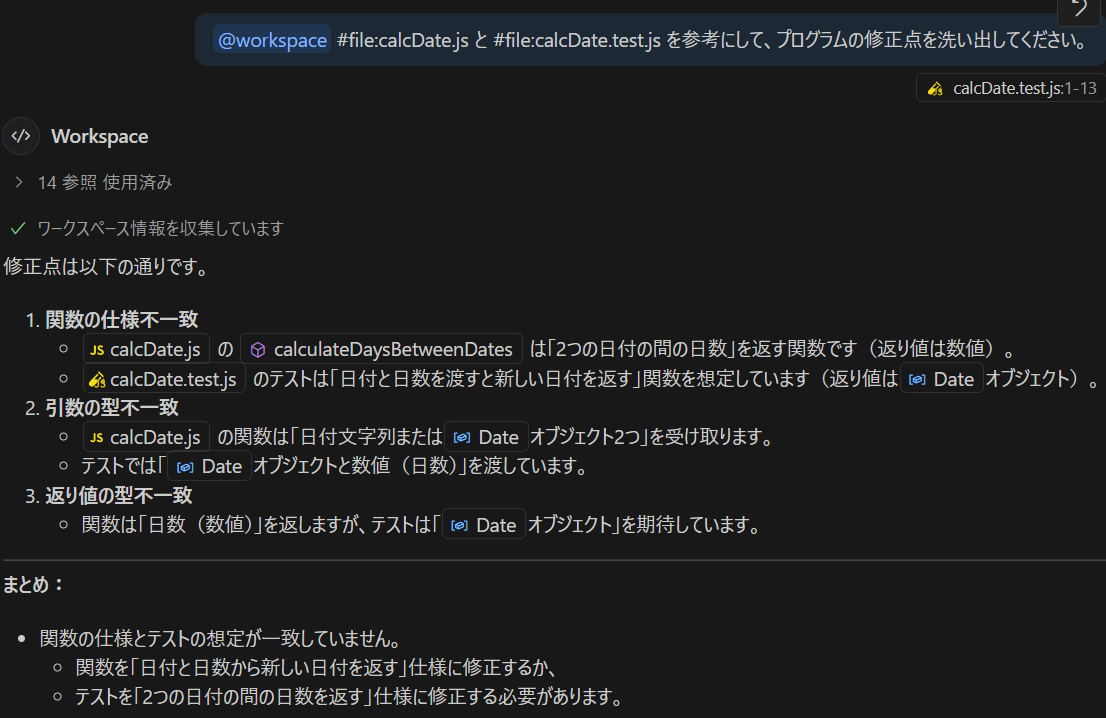Click the 修正点は以下の通りです。 text
The width and height of the screenshot is (1106, 718).
(108, 267)
